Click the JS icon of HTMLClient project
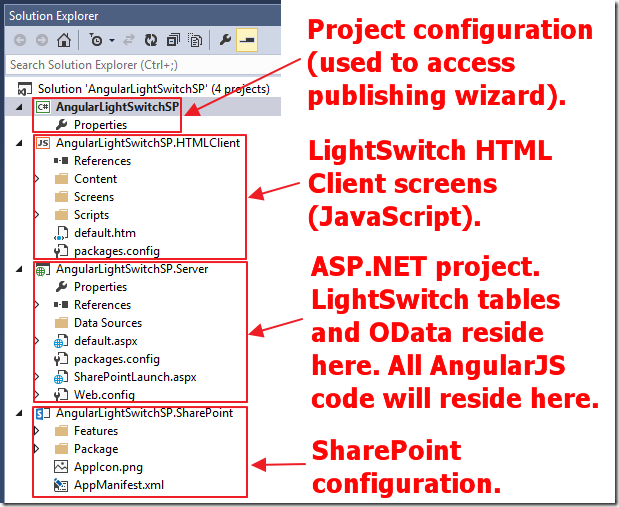Screen dimensions: 619x507 (x=43, y=143)
